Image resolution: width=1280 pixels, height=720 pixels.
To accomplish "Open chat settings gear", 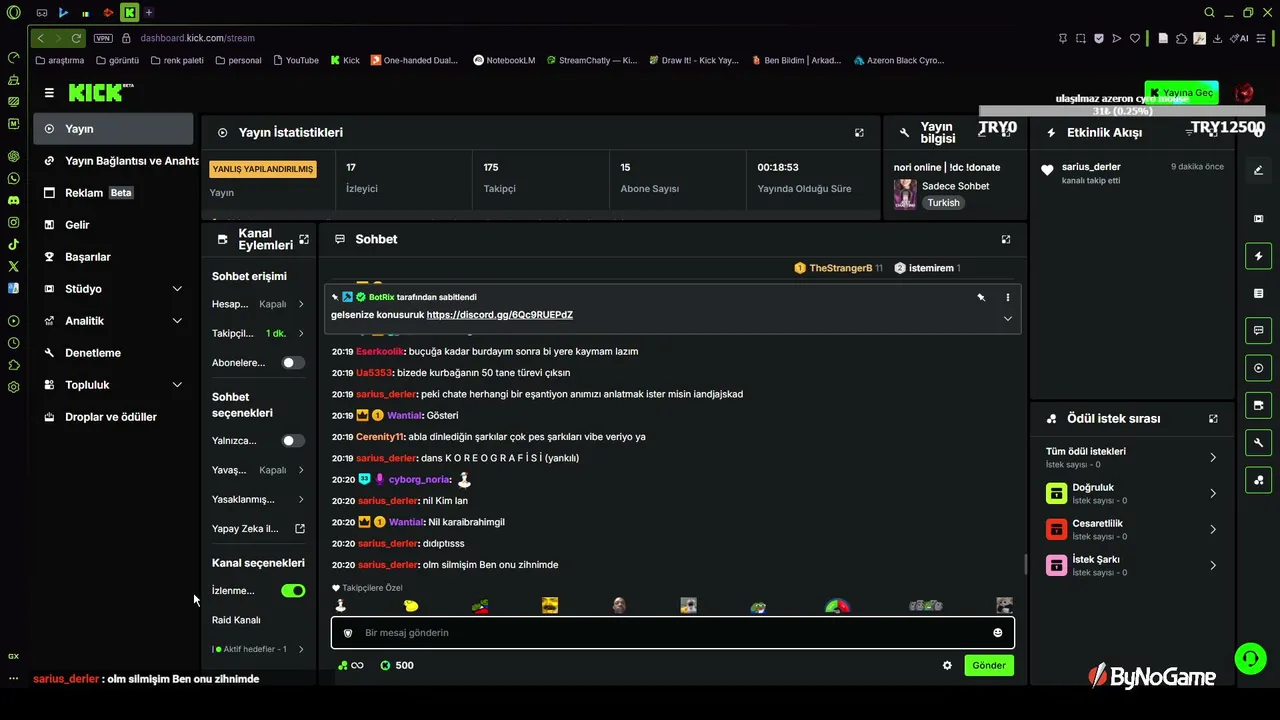I will click(x=947, y=665).
